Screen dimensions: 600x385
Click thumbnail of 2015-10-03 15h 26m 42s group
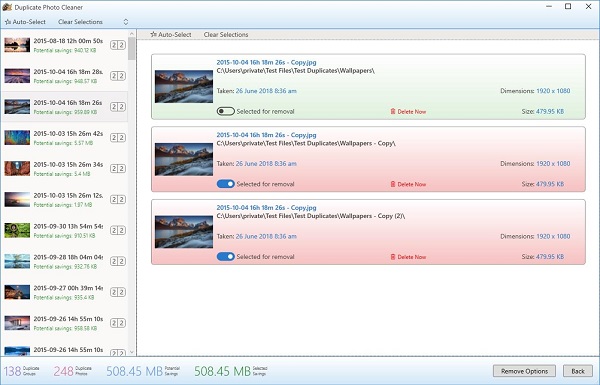[x=17, y=138]
